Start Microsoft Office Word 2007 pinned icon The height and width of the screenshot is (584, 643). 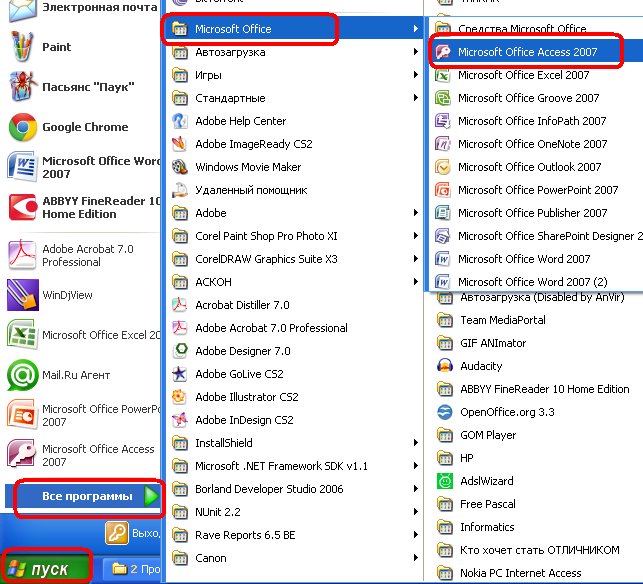tap(22, 167)
